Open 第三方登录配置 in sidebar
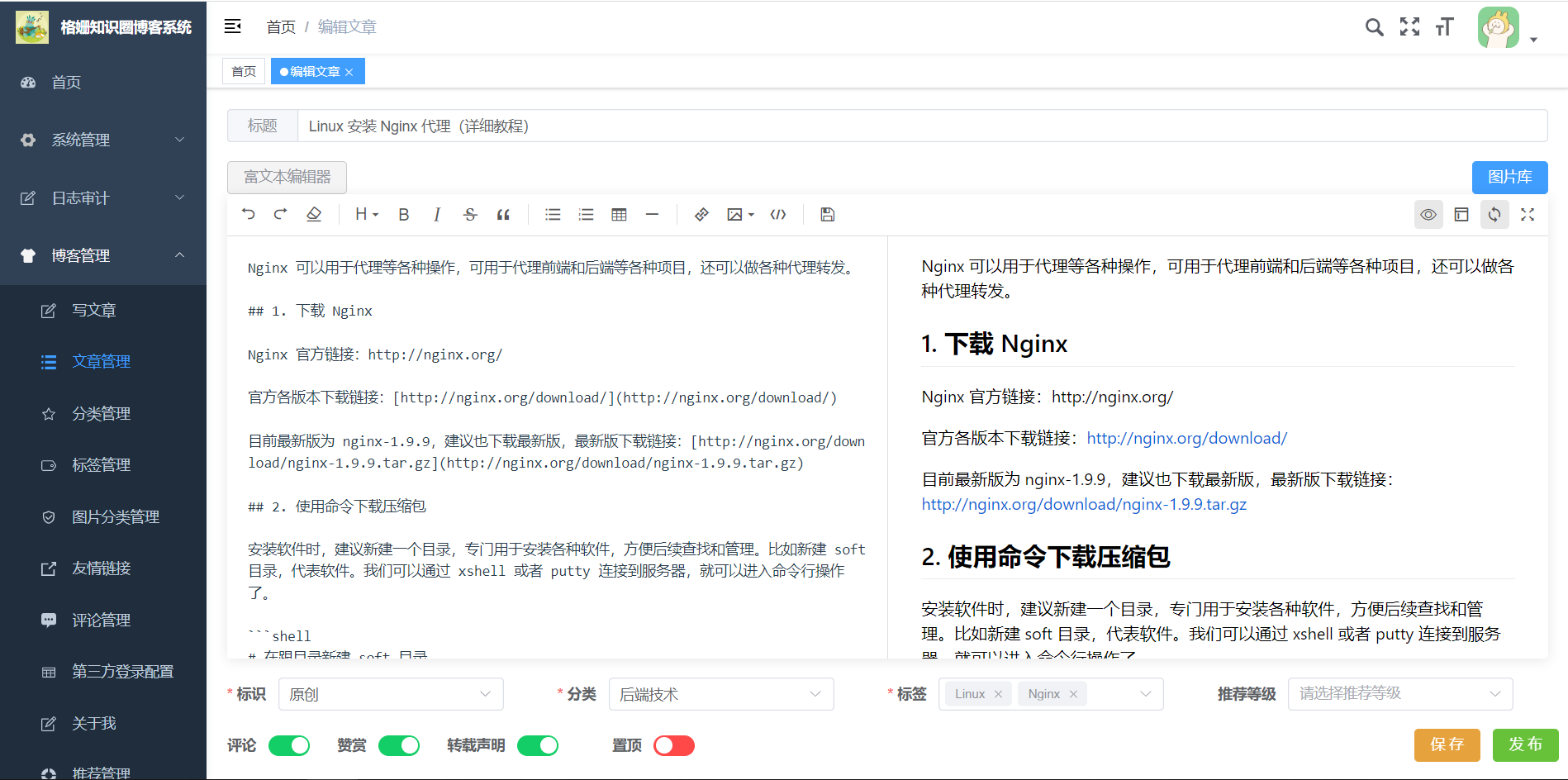This screenshot has height=780, width=1568. click(103, 672)
